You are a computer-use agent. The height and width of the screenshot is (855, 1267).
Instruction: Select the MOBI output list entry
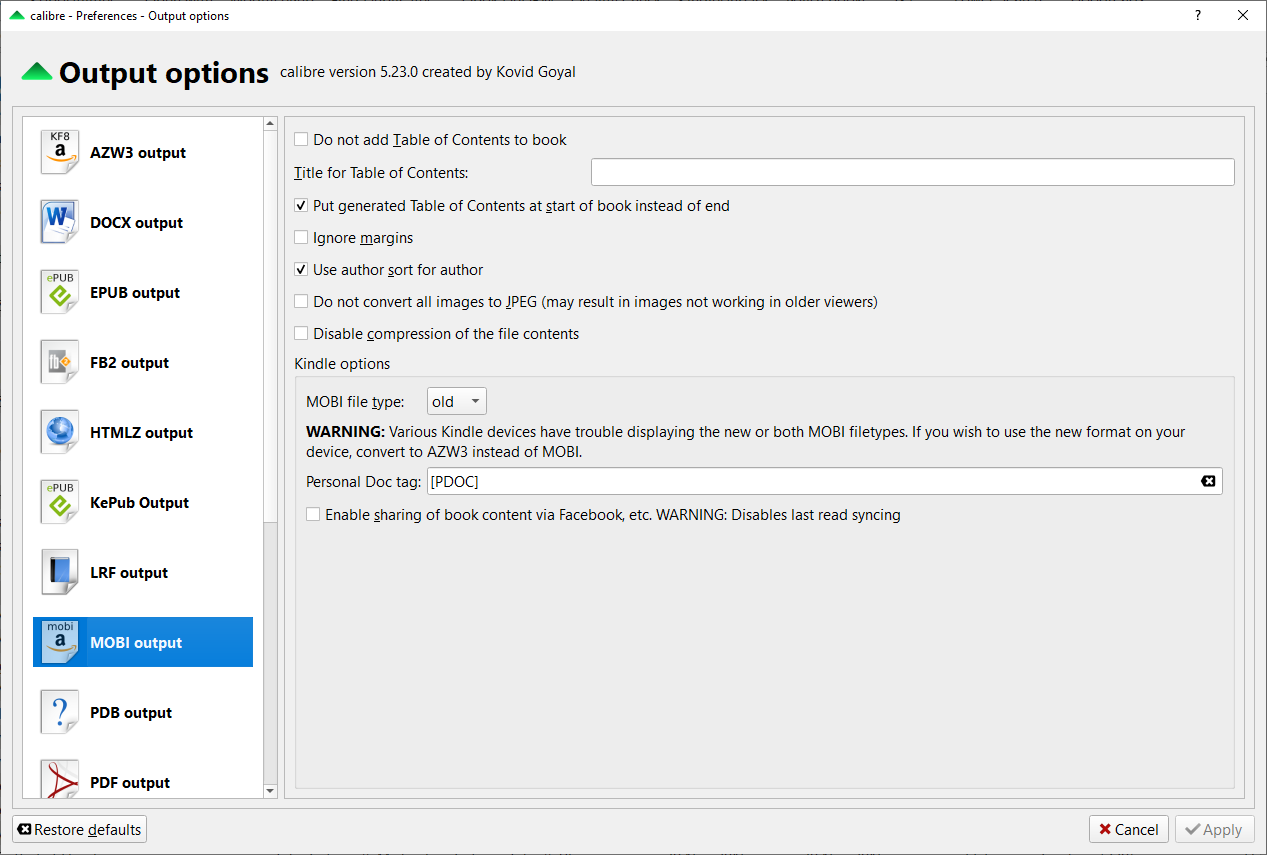tap(136, 643)
